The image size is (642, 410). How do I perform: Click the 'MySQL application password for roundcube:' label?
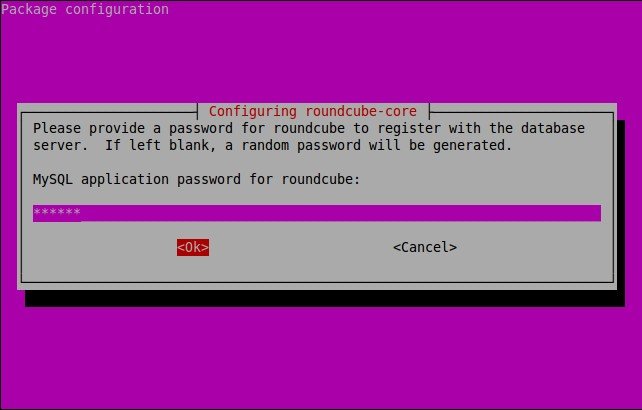pyautogui.click(x=197, y=179)
